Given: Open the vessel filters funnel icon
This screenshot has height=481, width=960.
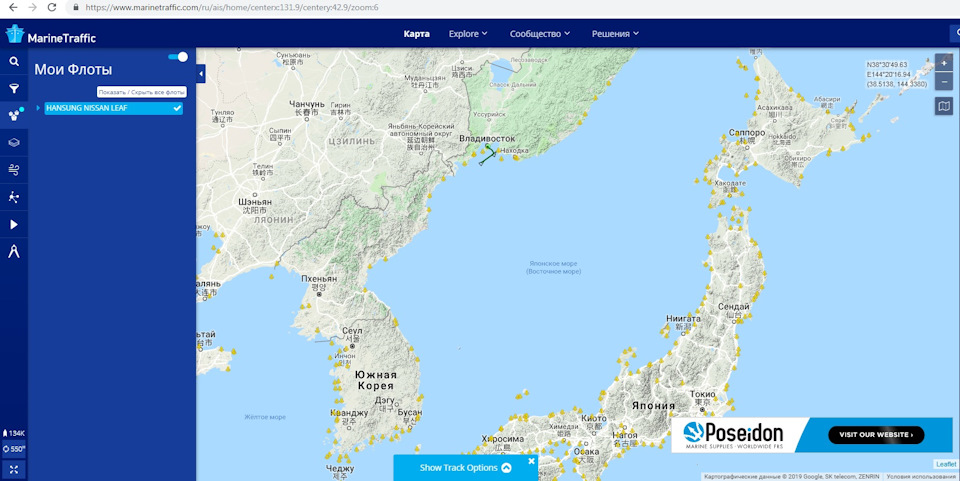Looking at the screenshot, I should [13, 89].
